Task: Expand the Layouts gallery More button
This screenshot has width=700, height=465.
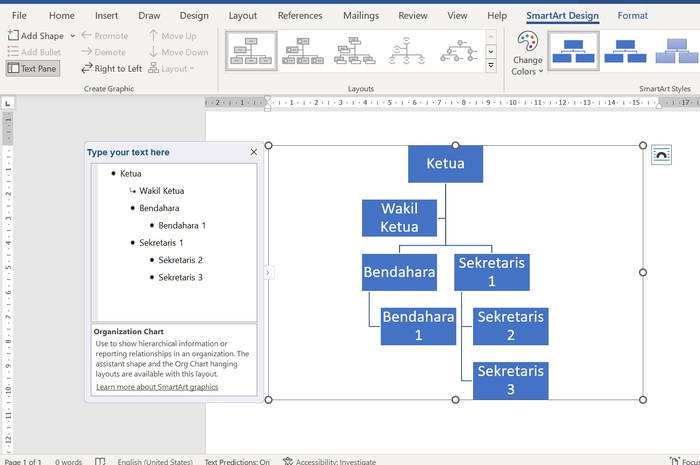Action: tap(491, 66)
